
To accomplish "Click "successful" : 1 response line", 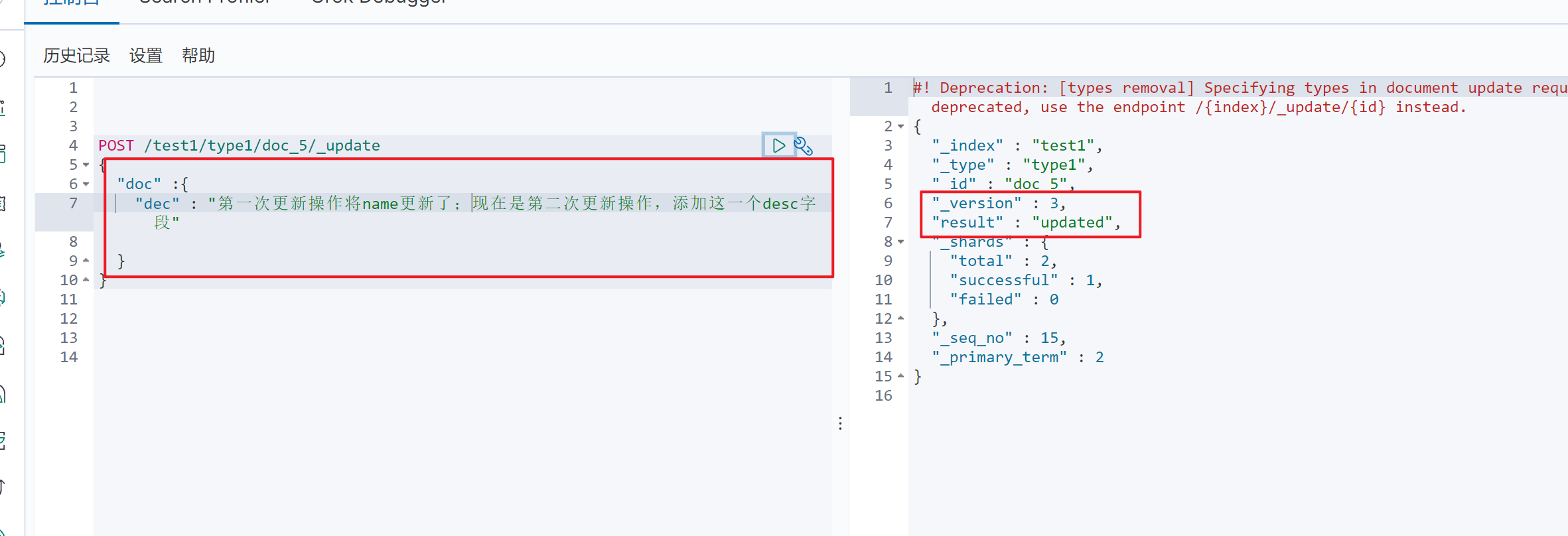I will [1026, 281].
